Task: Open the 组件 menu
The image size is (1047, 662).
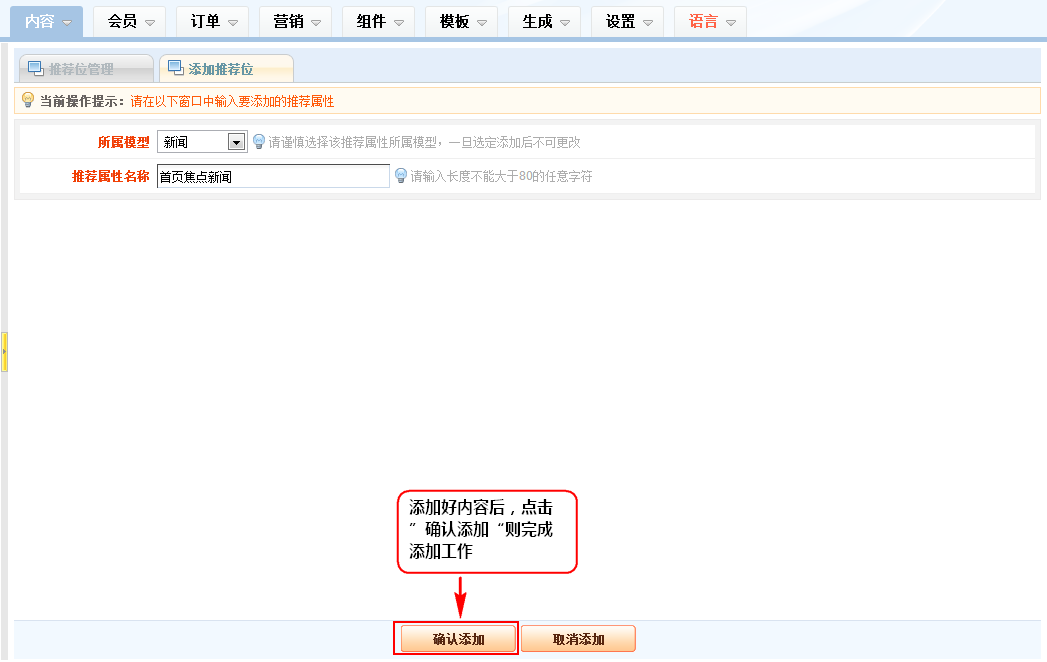Action: 379,21
